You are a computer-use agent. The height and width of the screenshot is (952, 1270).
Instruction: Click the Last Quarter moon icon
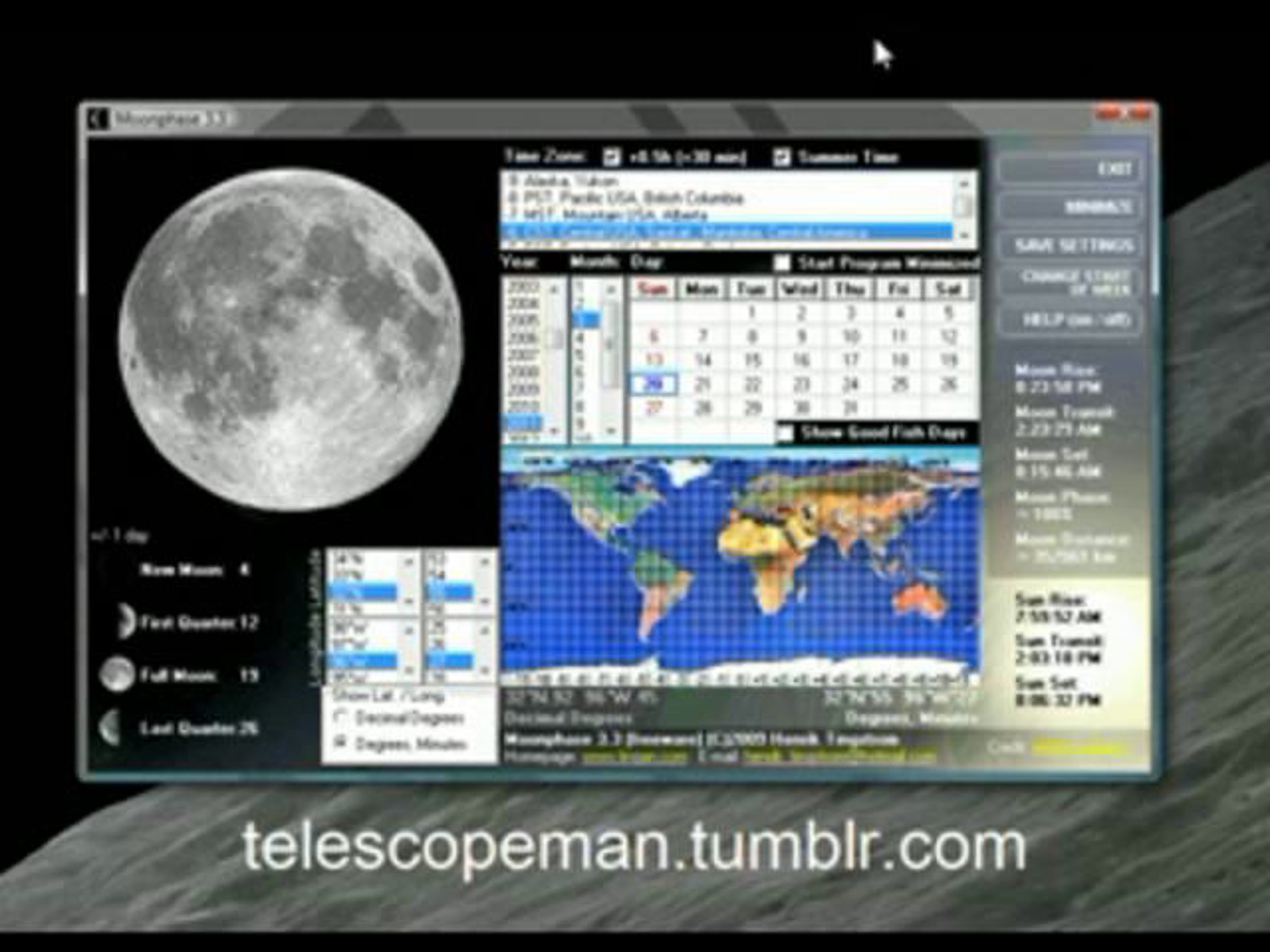point(110,727)
